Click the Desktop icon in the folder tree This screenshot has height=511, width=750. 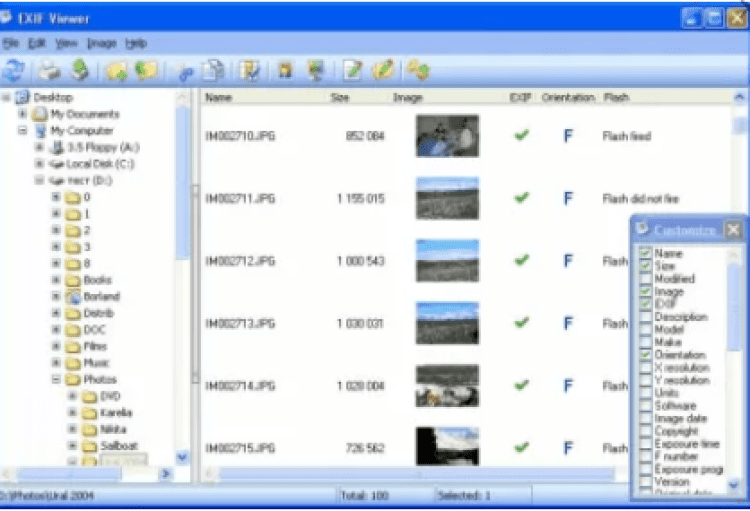tap(22, 97)
